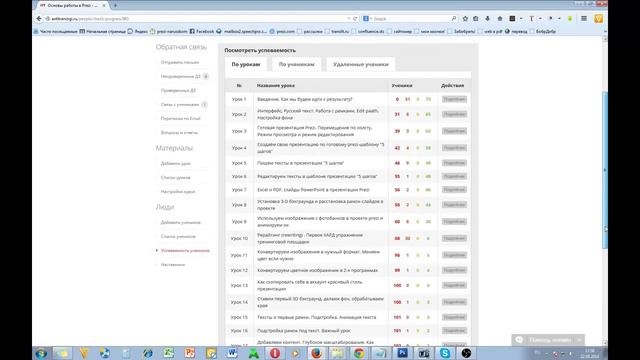Screen dimensions: 640x360
Task: Click the search magnifier in the search box
Action: pyautogui.click(x=453, y=19)
